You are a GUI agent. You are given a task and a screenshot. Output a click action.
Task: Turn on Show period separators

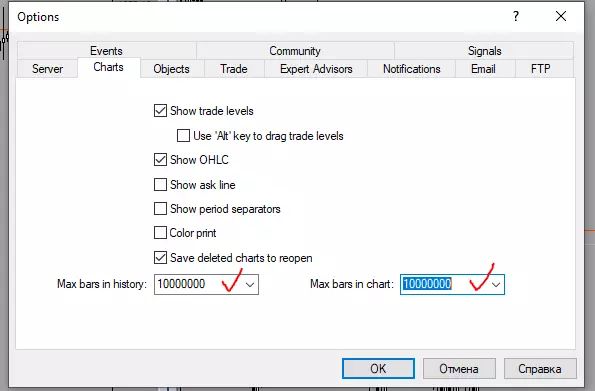click(x=160, y=208)
